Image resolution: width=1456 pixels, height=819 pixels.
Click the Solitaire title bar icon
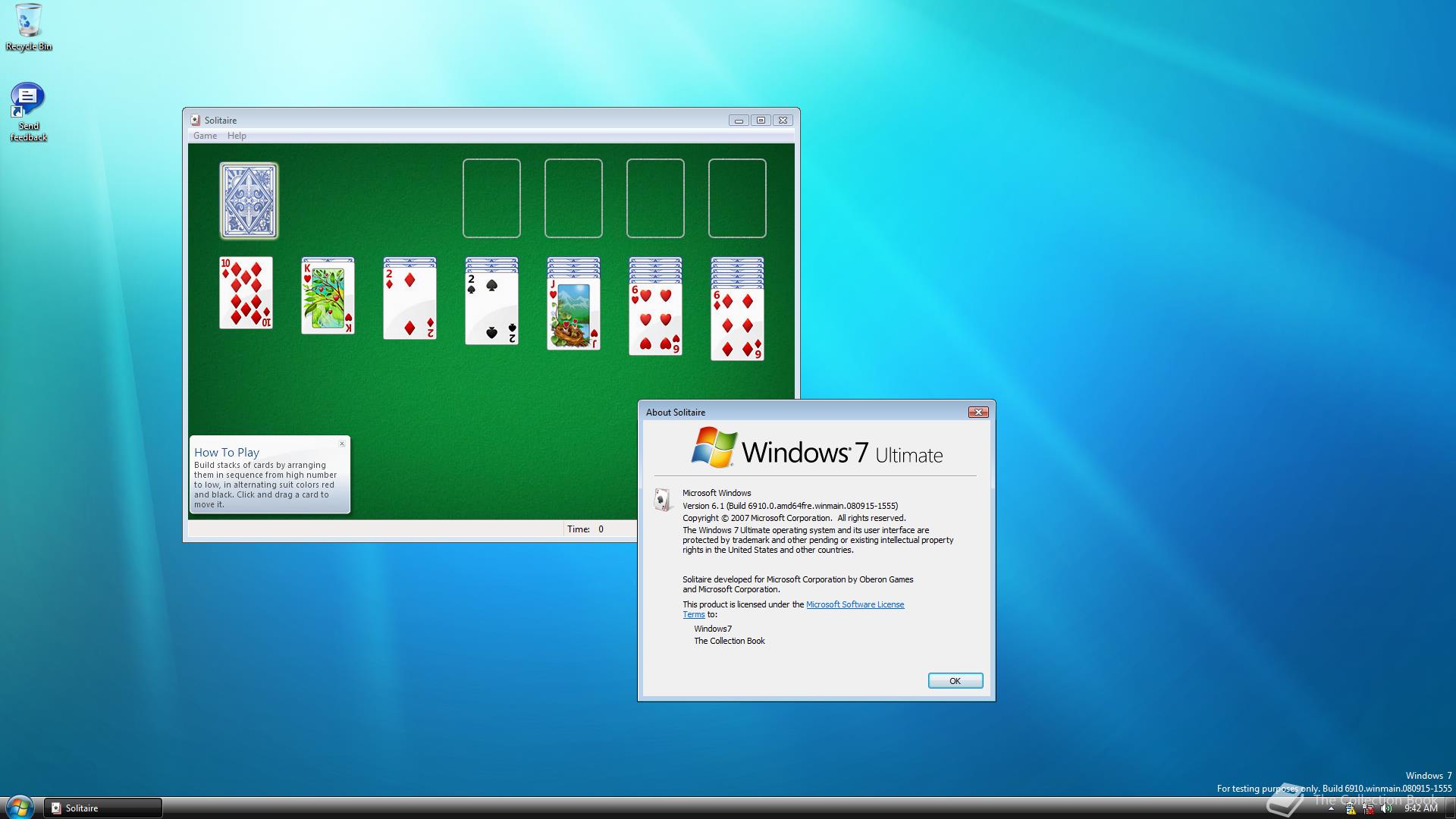196,120
